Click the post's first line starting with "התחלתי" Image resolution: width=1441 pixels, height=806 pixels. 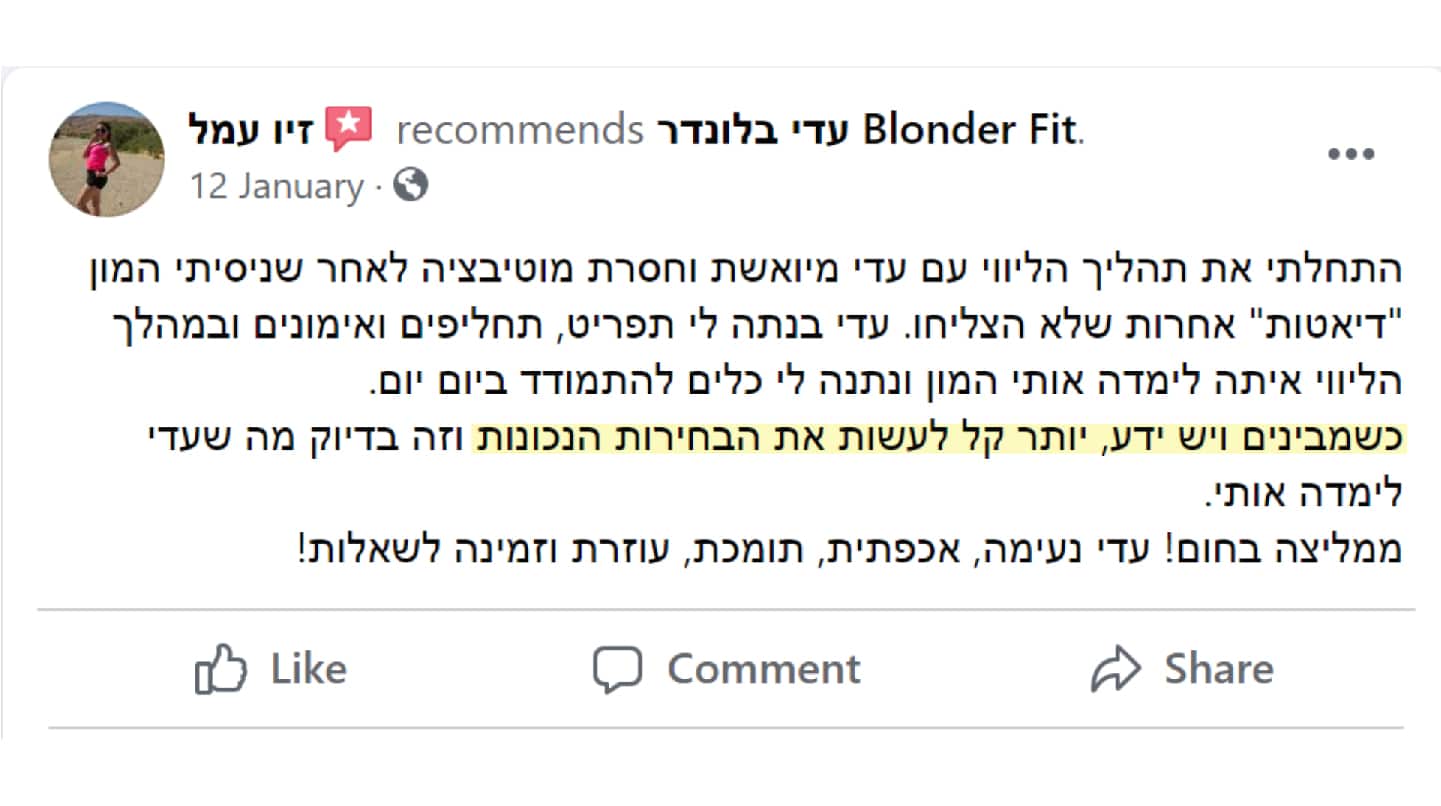(x=744, y=270)
